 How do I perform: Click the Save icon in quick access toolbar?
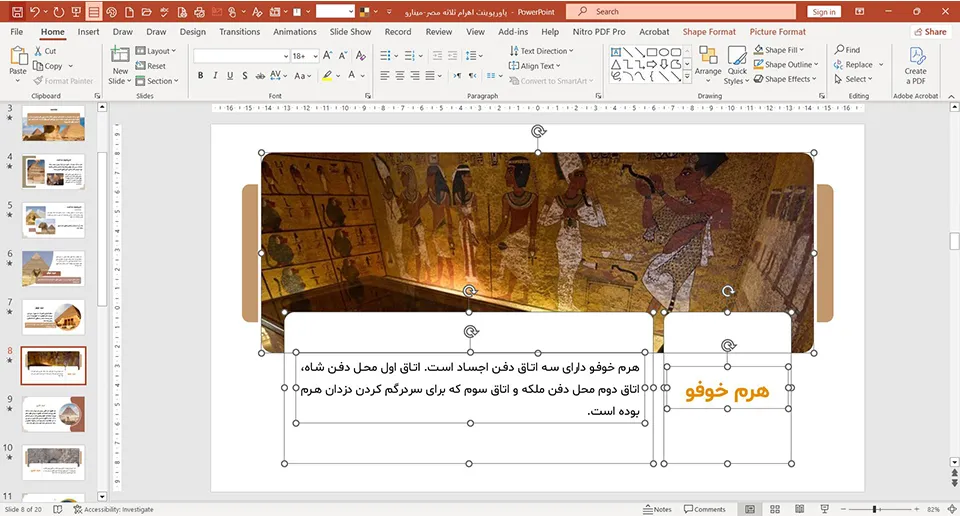coord(17,12)
